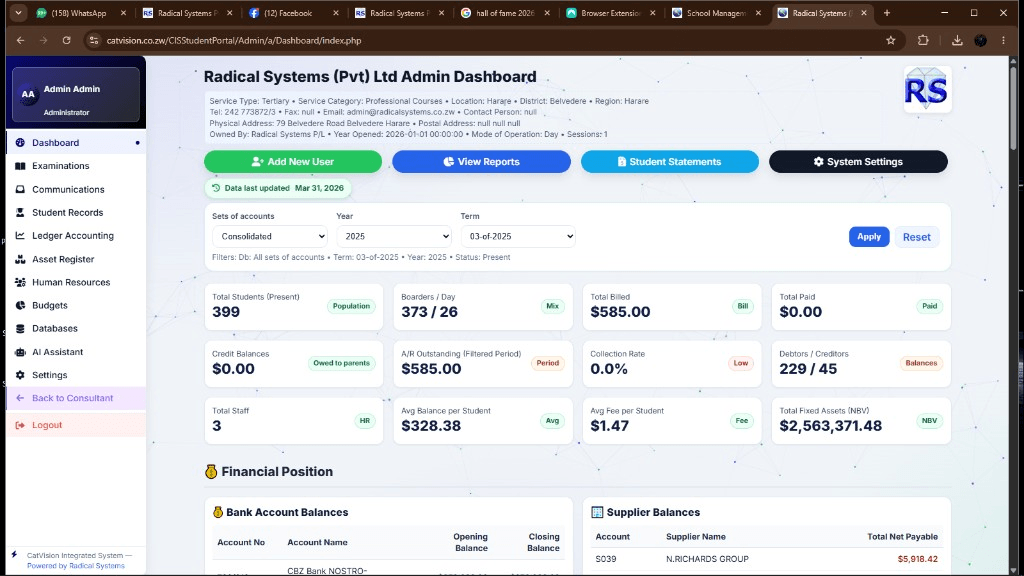This screenshot has height=576, width=1024.
Task: Click the Bank Account Balances icon
Action: (x=218, y=512)
